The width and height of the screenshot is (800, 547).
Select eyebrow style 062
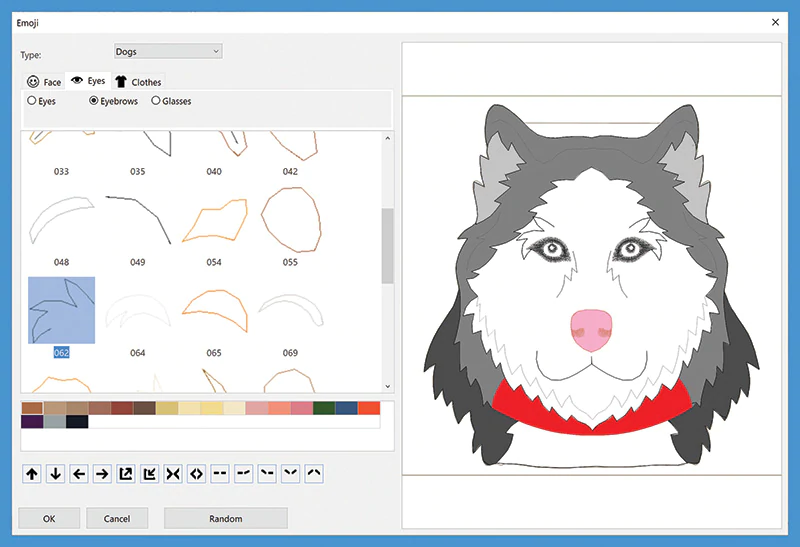tap(61, 316)
